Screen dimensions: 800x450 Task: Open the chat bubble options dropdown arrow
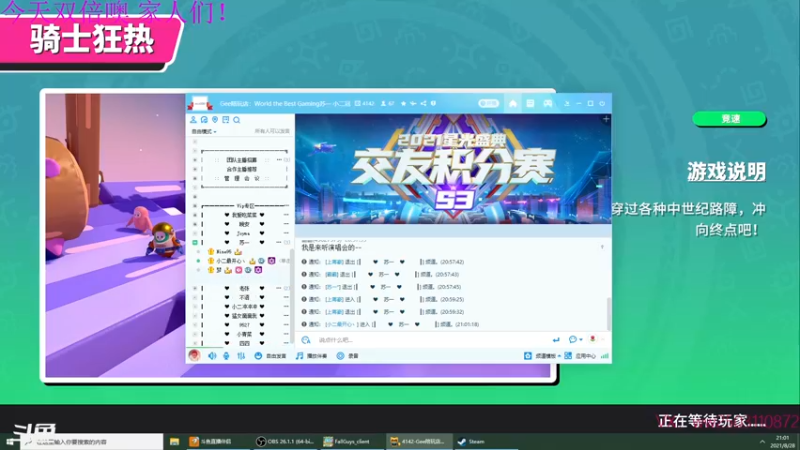[x=581, y=340]
